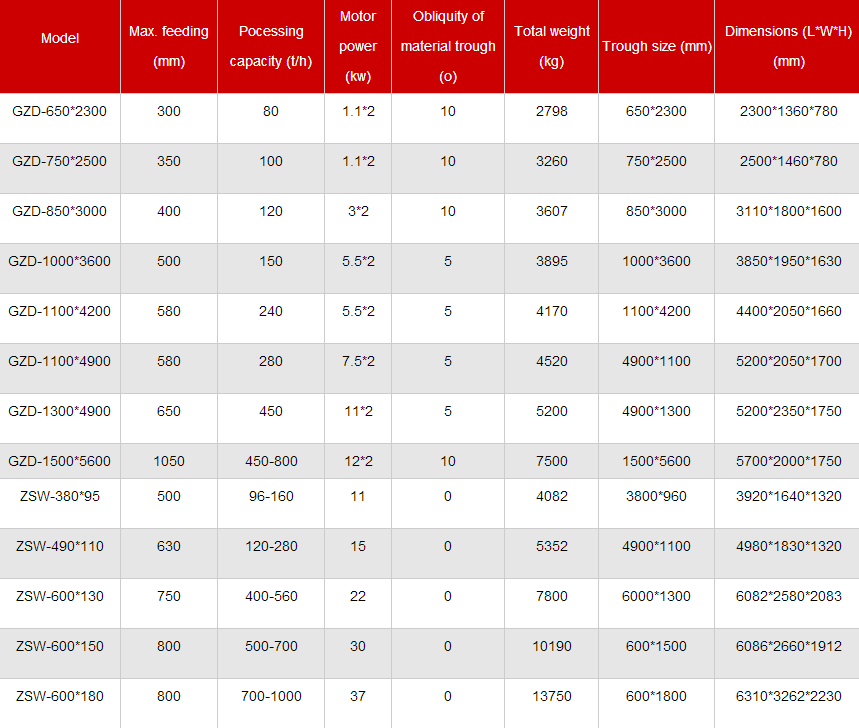Click max feeding value 1050
The image size is (859, 728).
tap(169, 461)
